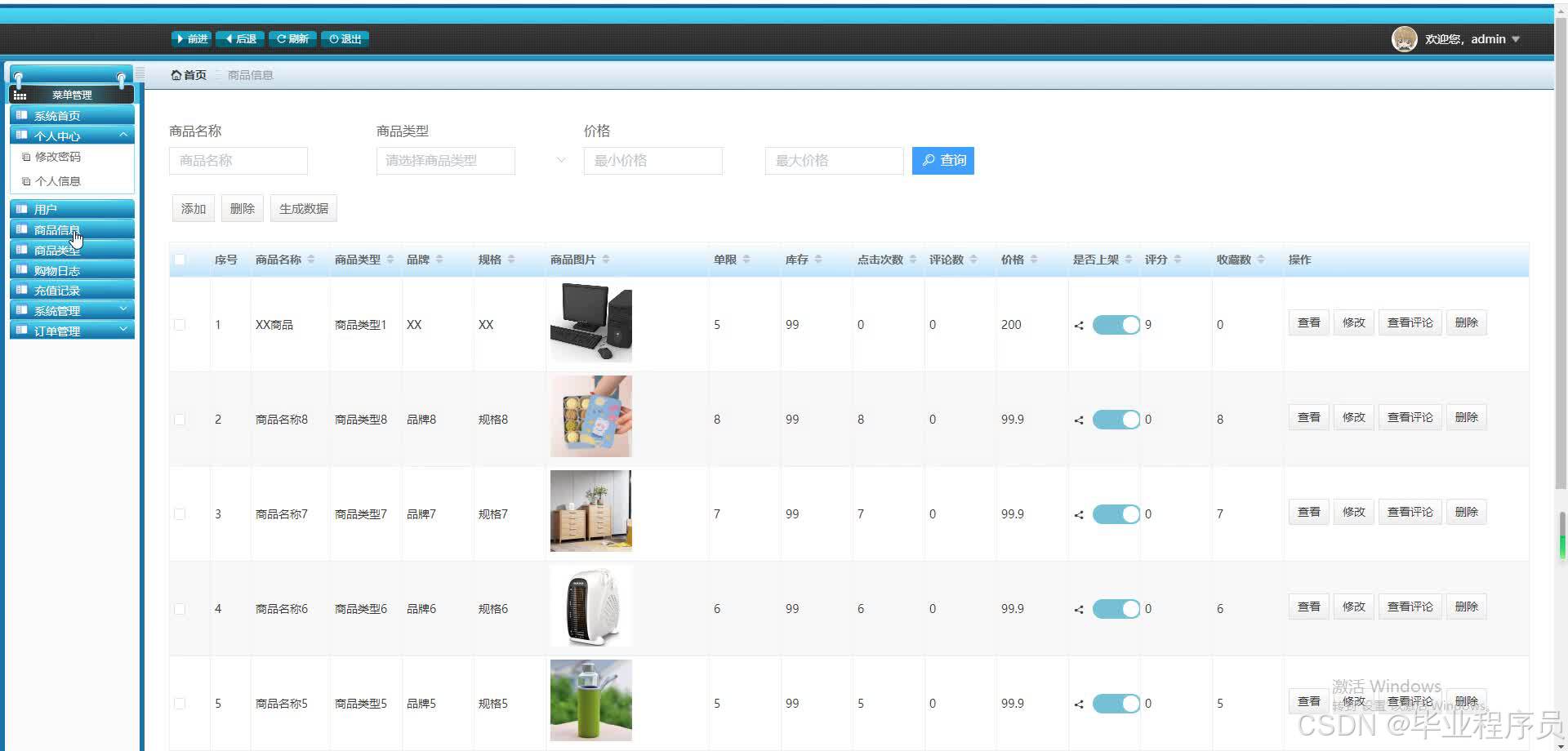
Task: Sort by 单限 column arrows
Action: click(x=746, y=260)
